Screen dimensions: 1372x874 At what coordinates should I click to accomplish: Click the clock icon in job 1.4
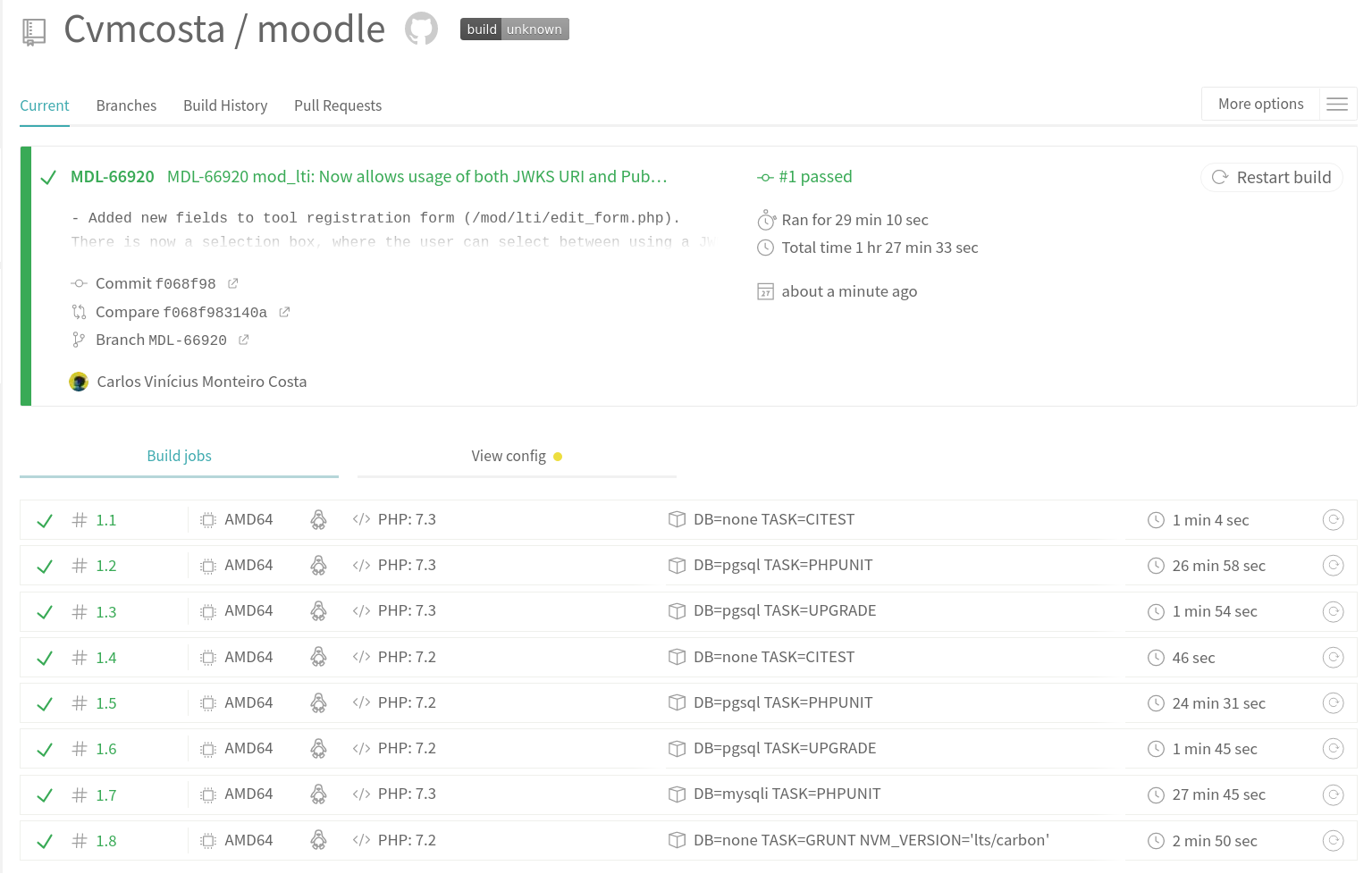[x=1156, y=658]
